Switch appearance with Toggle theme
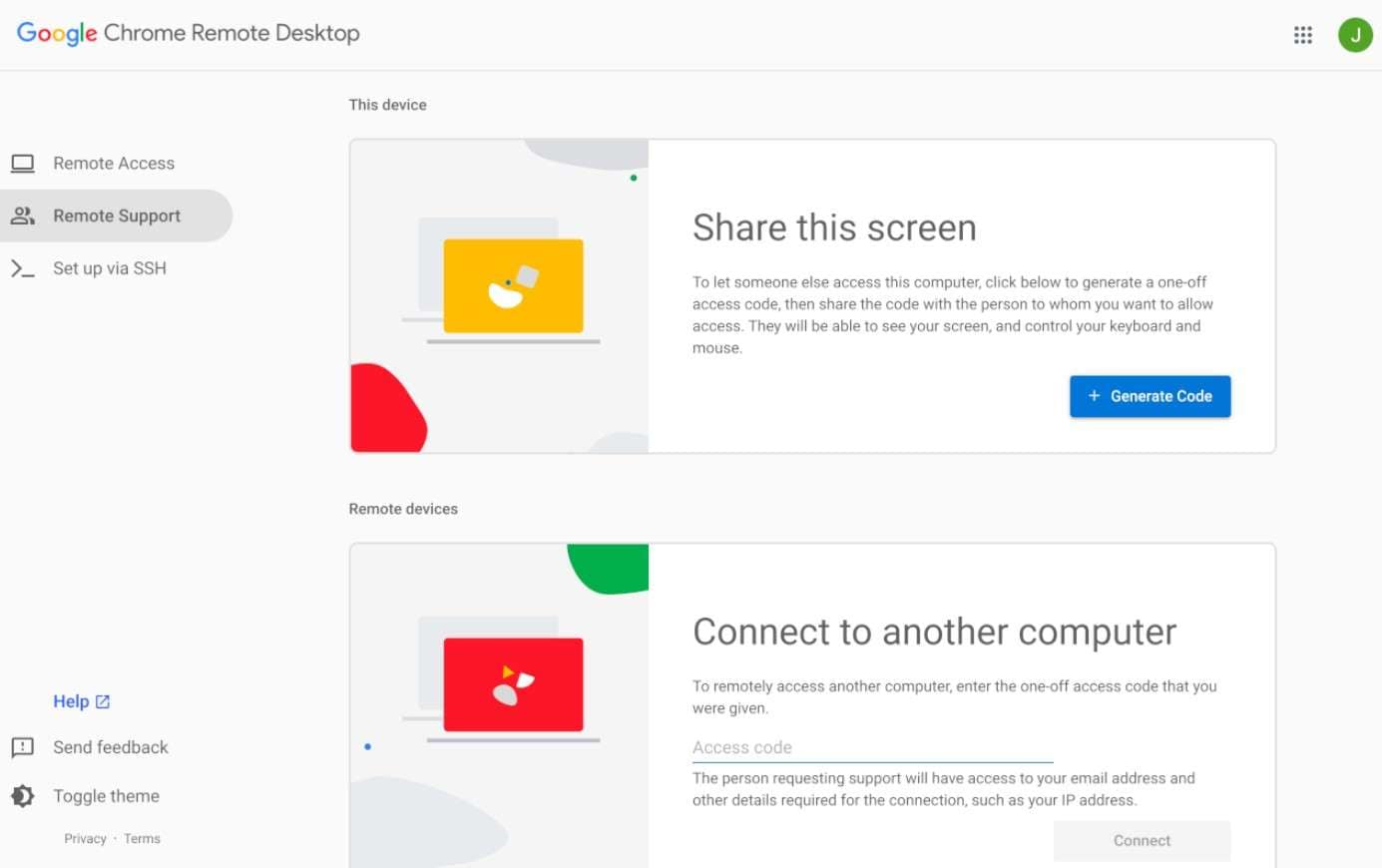1382x868 pixels. pyautogui.click(x=107, y=796)
